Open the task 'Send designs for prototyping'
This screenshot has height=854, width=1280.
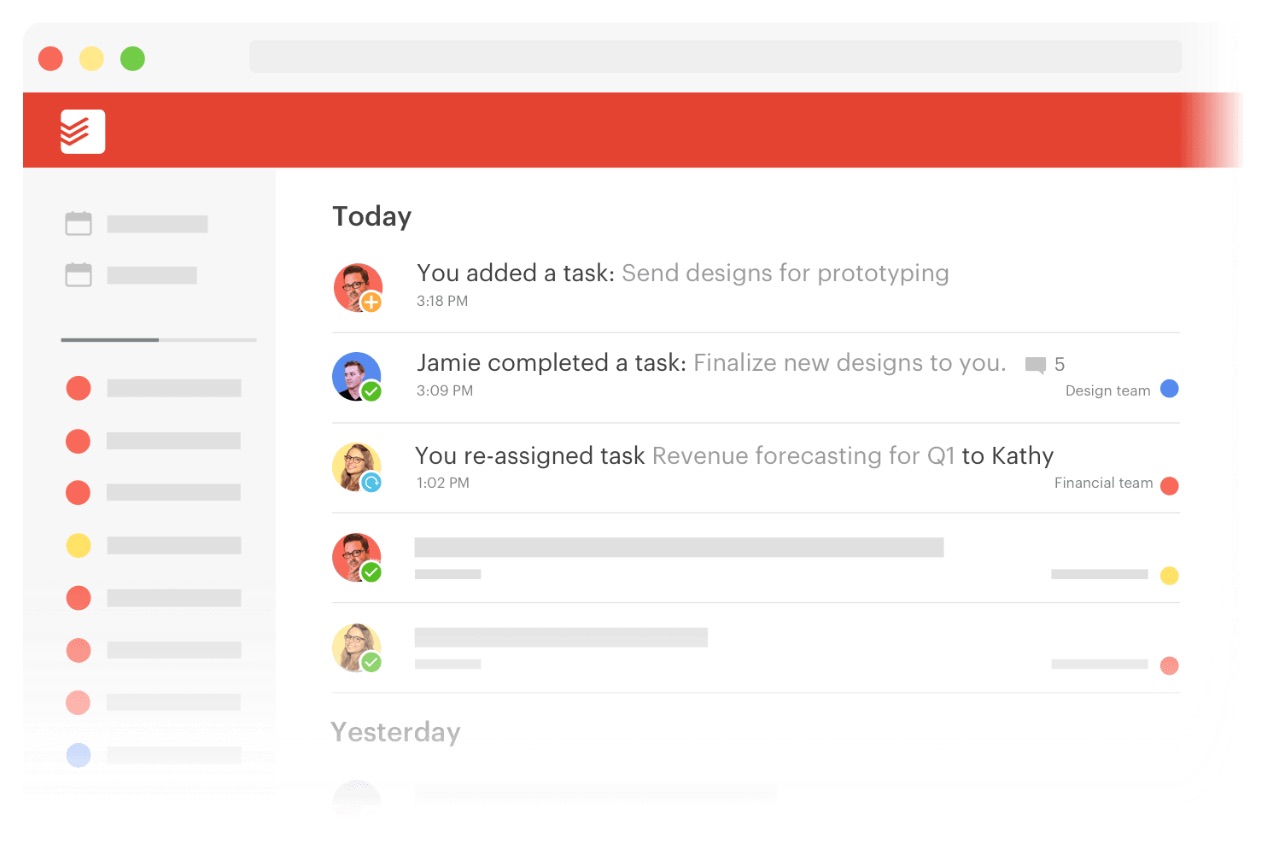[785, 273]
